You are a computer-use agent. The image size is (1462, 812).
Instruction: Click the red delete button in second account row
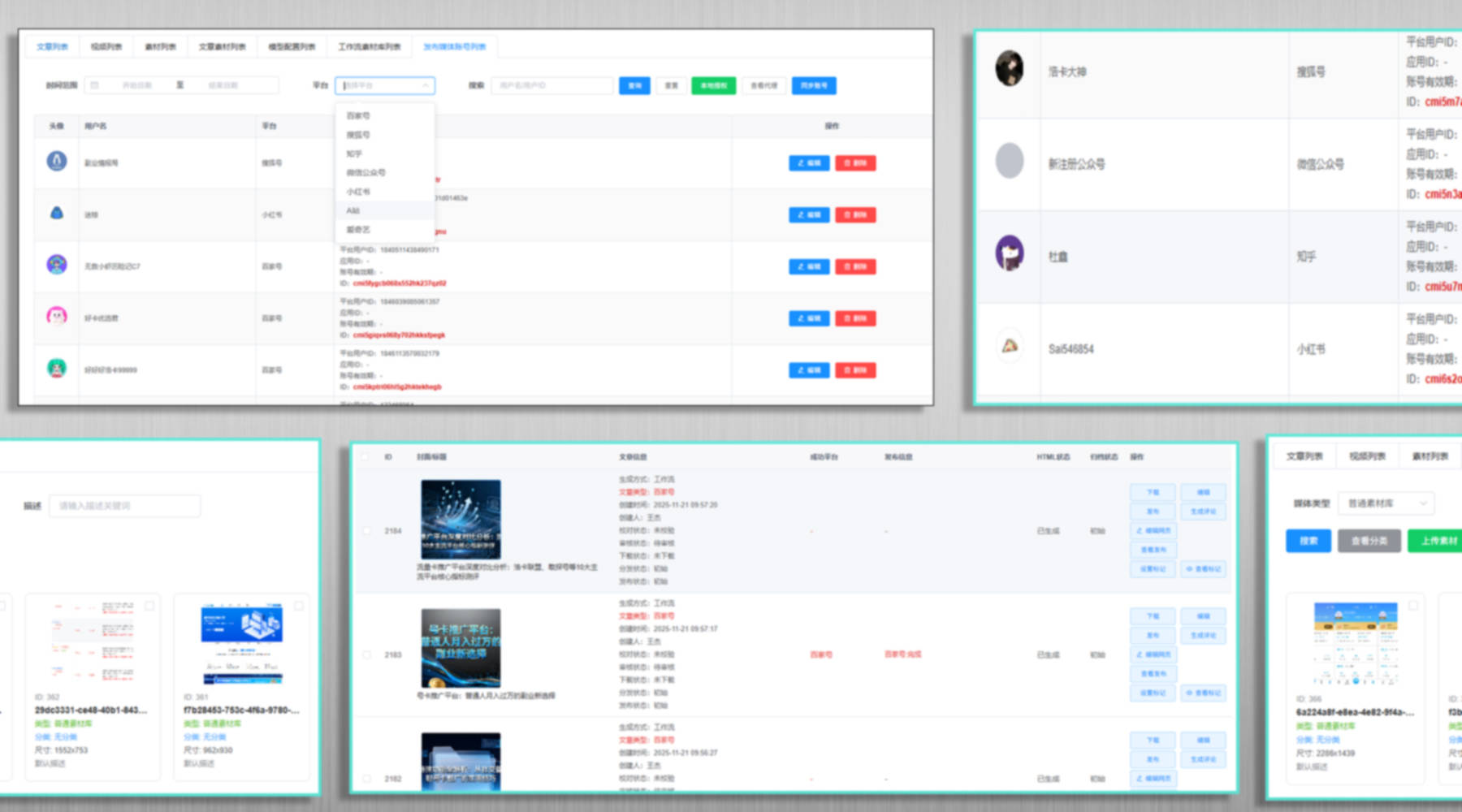tap(855, 215)
